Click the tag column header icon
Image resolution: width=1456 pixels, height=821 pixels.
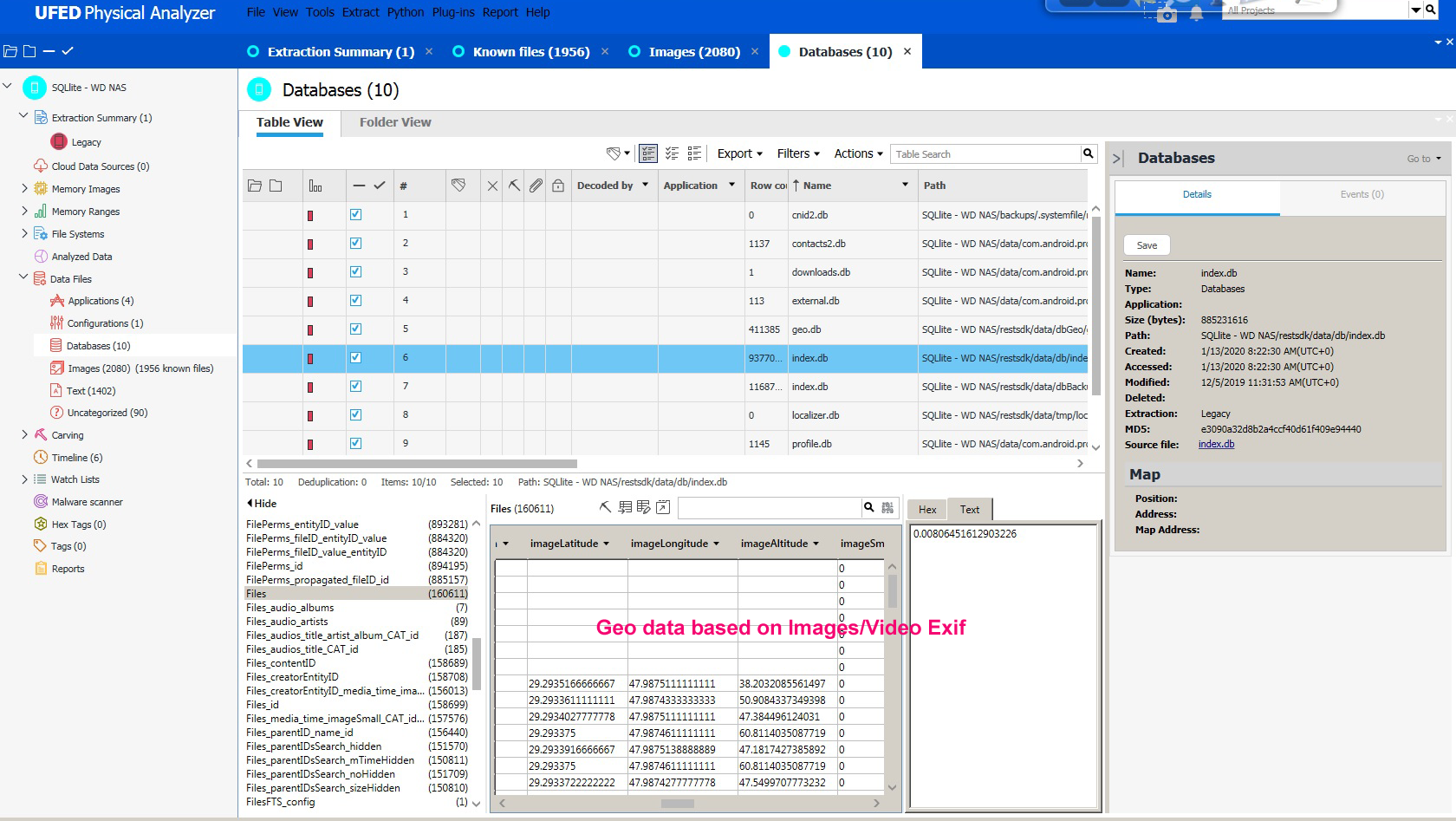(x=458, y=186)
